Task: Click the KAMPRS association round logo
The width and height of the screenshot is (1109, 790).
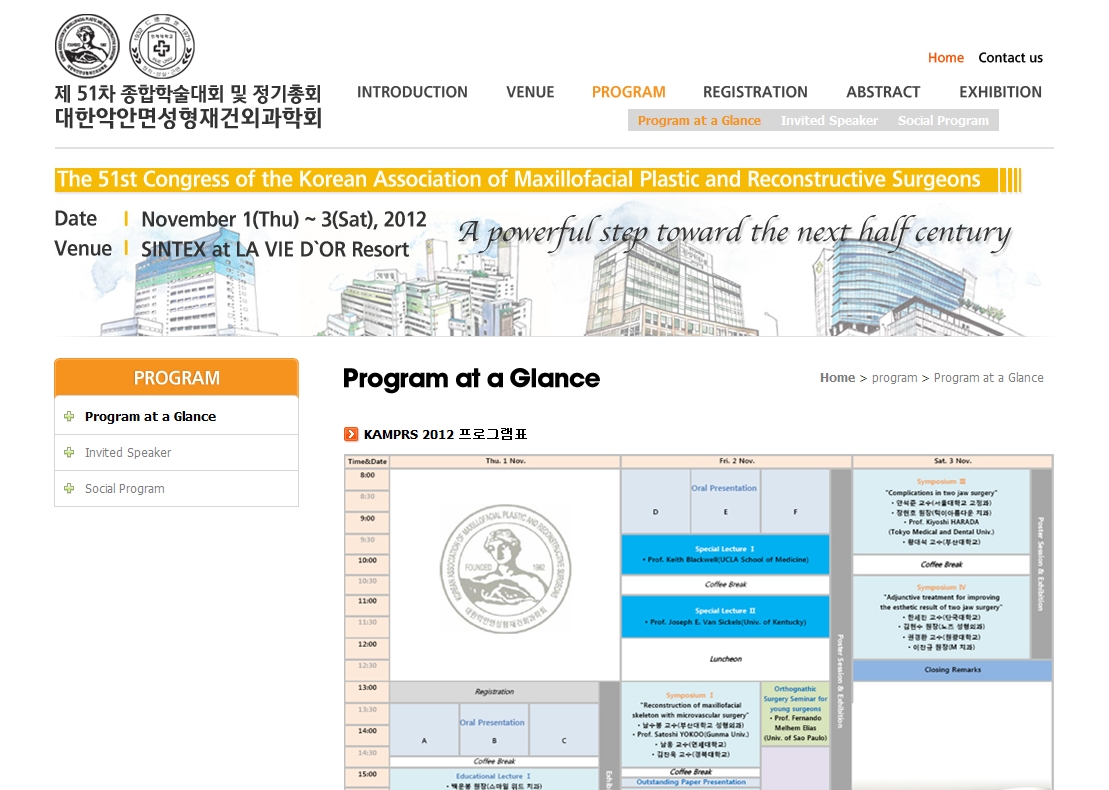Action: point(87,46)
